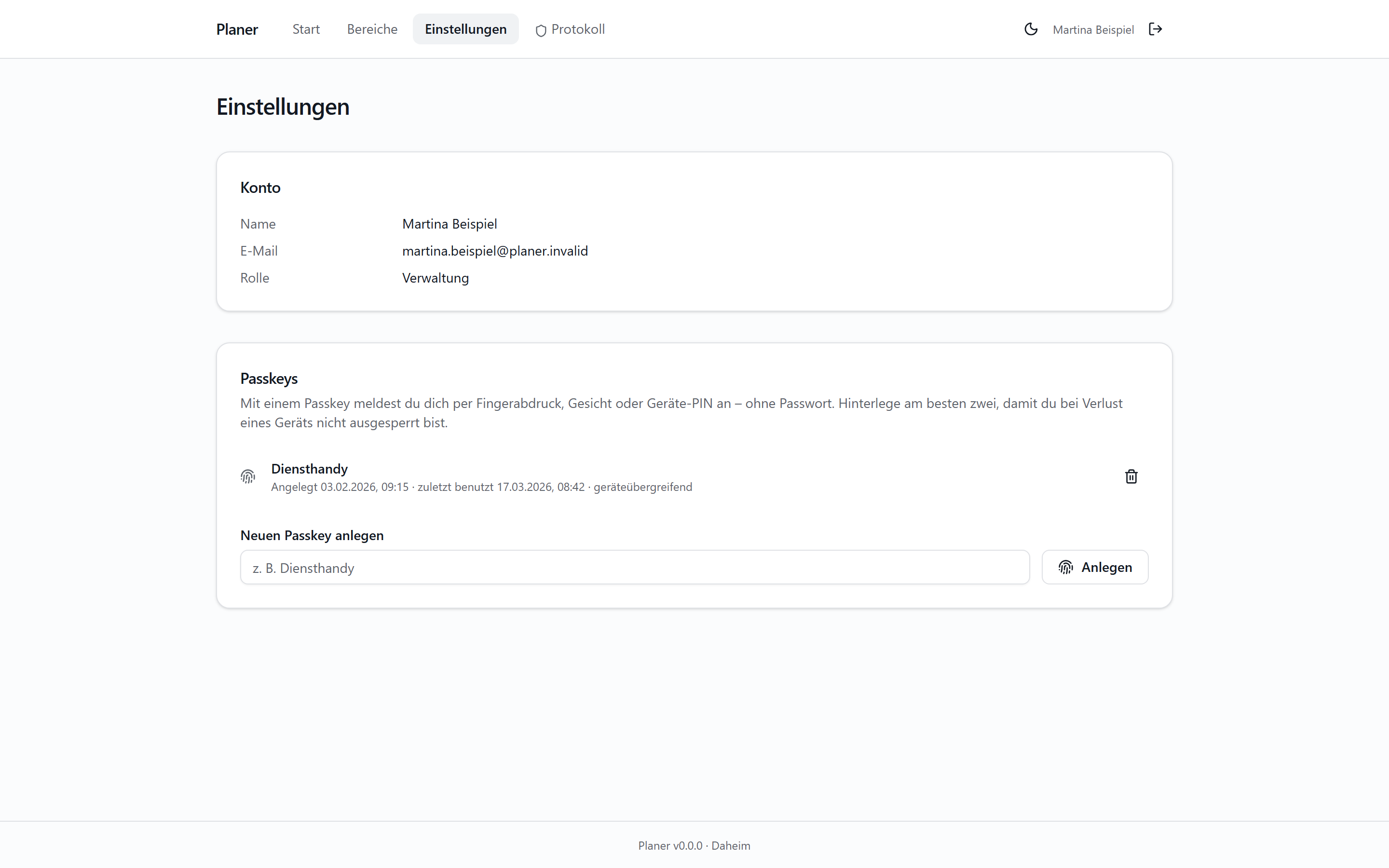Screen dimensions: 1389x868
Task: Click the Verwaltung role value
Action: coord(436,278)
